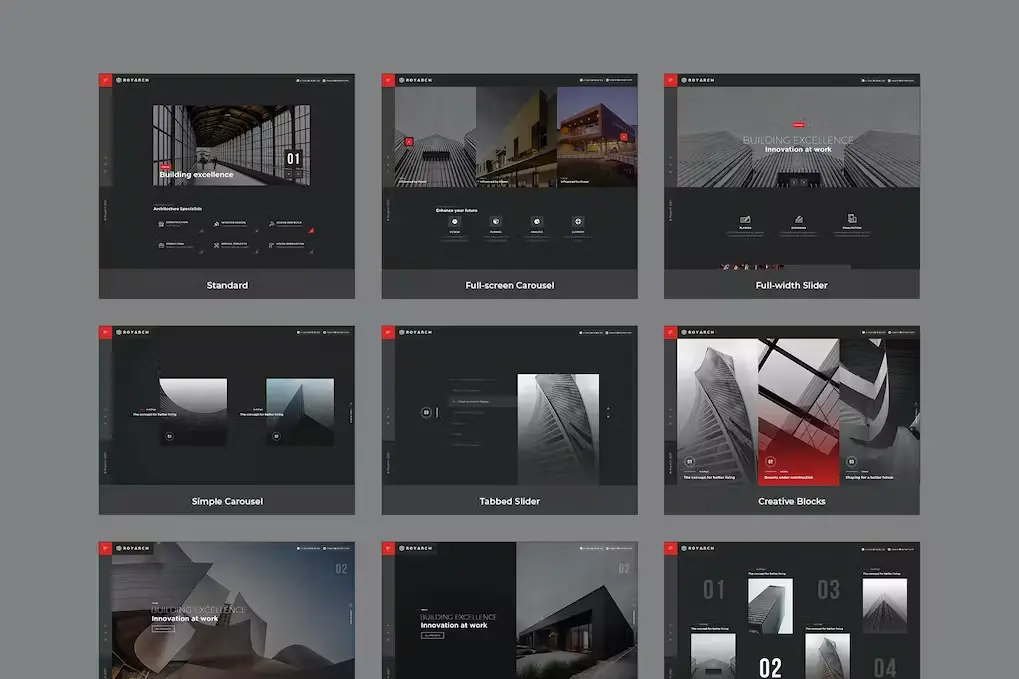The image size is (1019, 679).
Task: Click red menu icon in Standard template
Action: (x=105, y=80)
